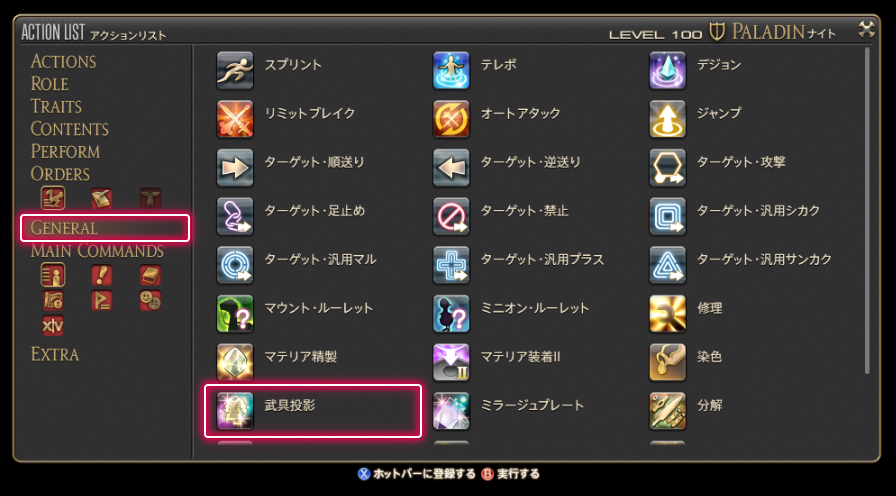Select the Sprint (スプリント) action icon
This screenshot has height=496, width=896.
235,70
